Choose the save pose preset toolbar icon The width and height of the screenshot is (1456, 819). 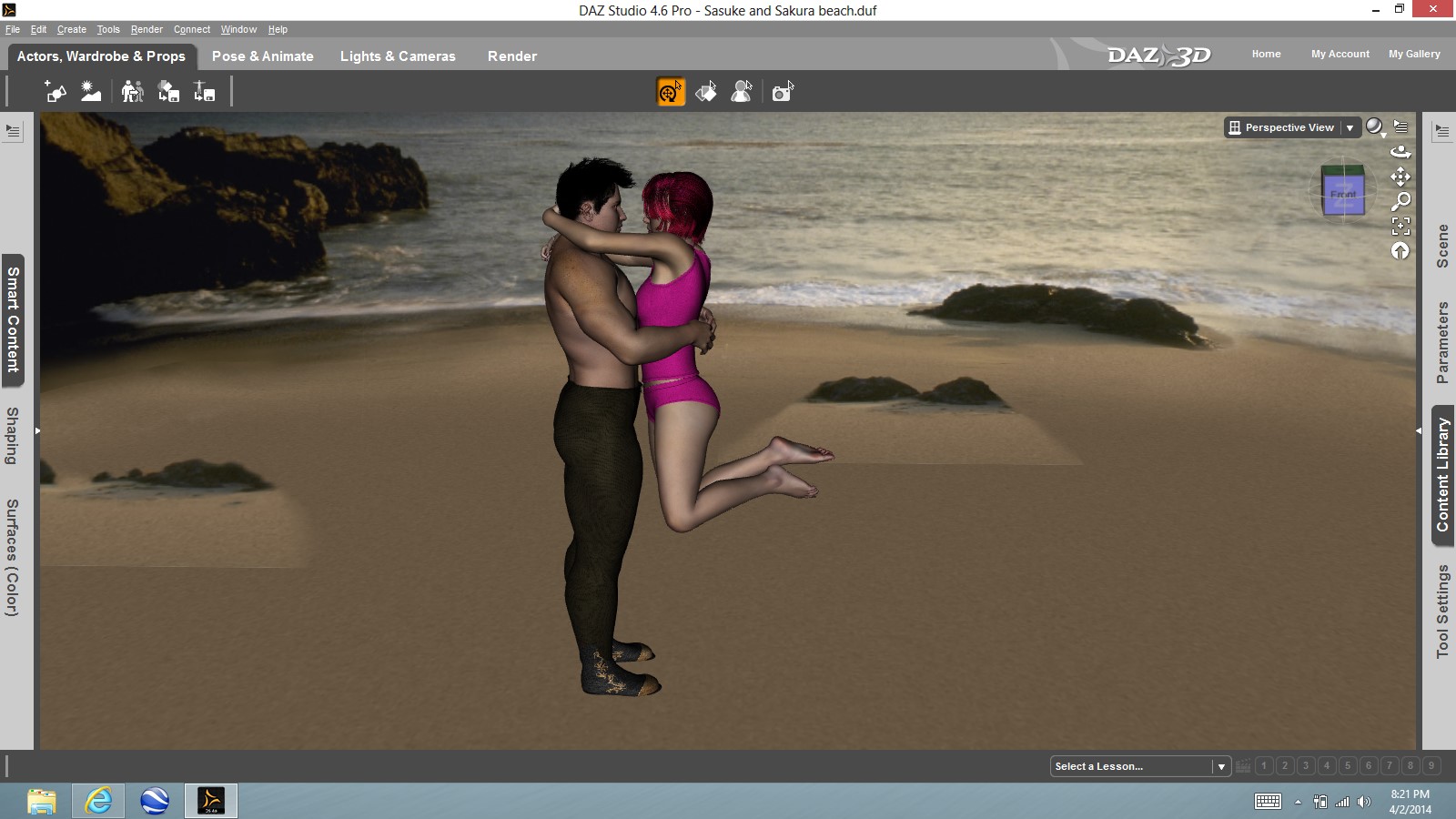[204, 91]
